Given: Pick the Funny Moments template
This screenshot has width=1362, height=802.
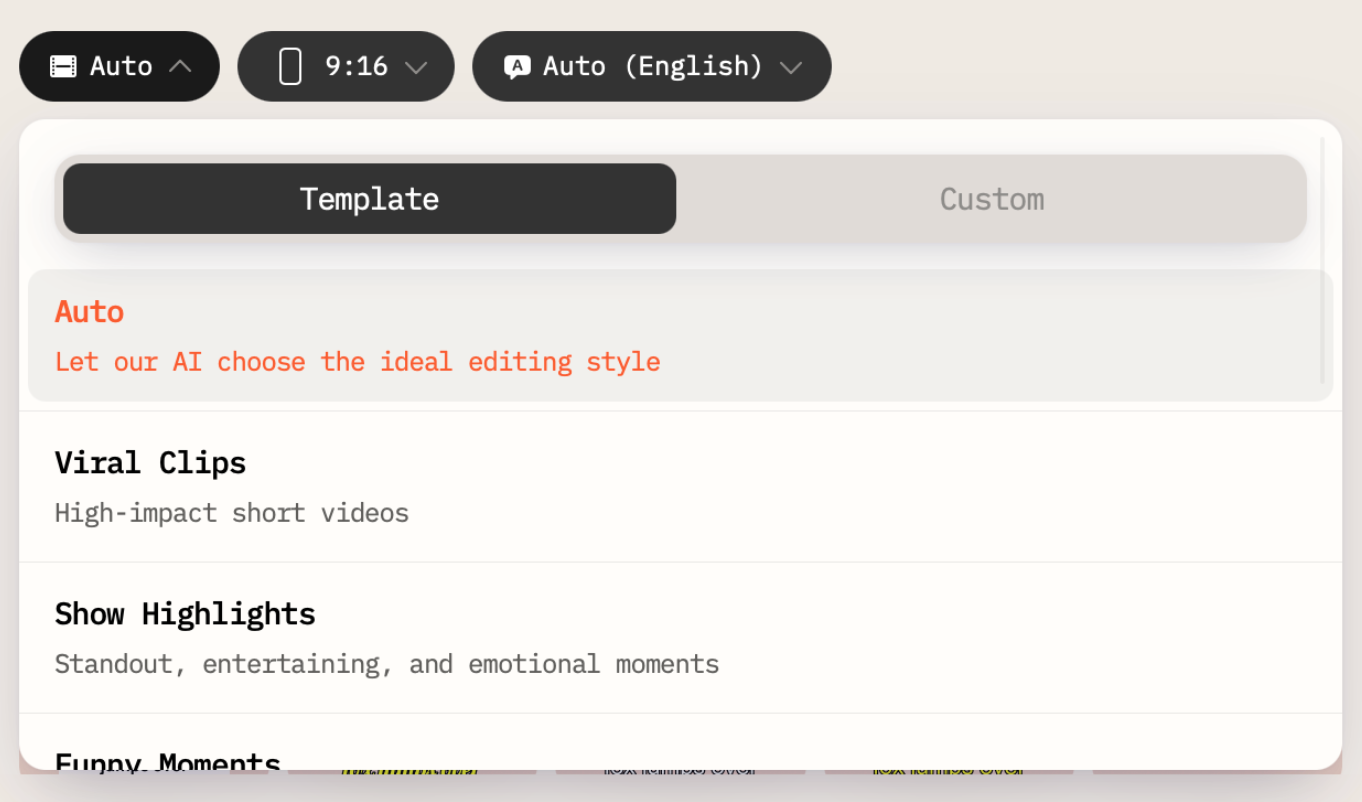Looking at the screenshot, I should pos(680,742).
